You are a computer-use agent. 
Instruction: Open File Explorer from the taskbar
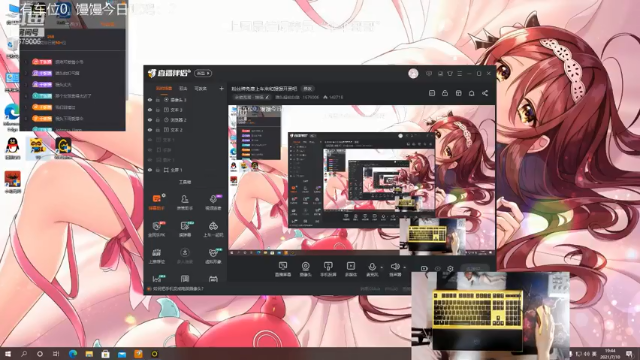click(89, 354)
